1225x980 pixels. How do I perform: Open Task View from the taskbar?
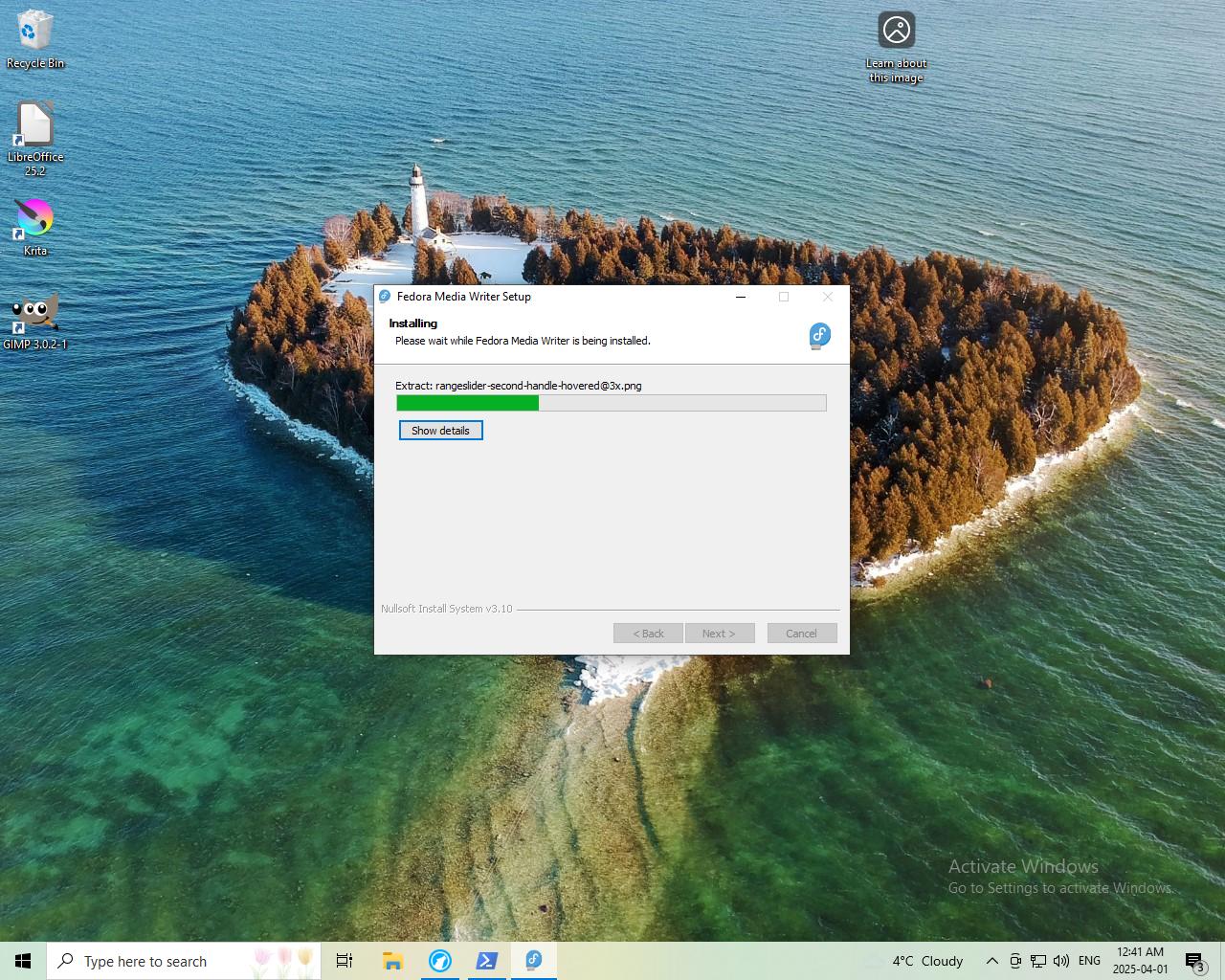pos(345,961)
